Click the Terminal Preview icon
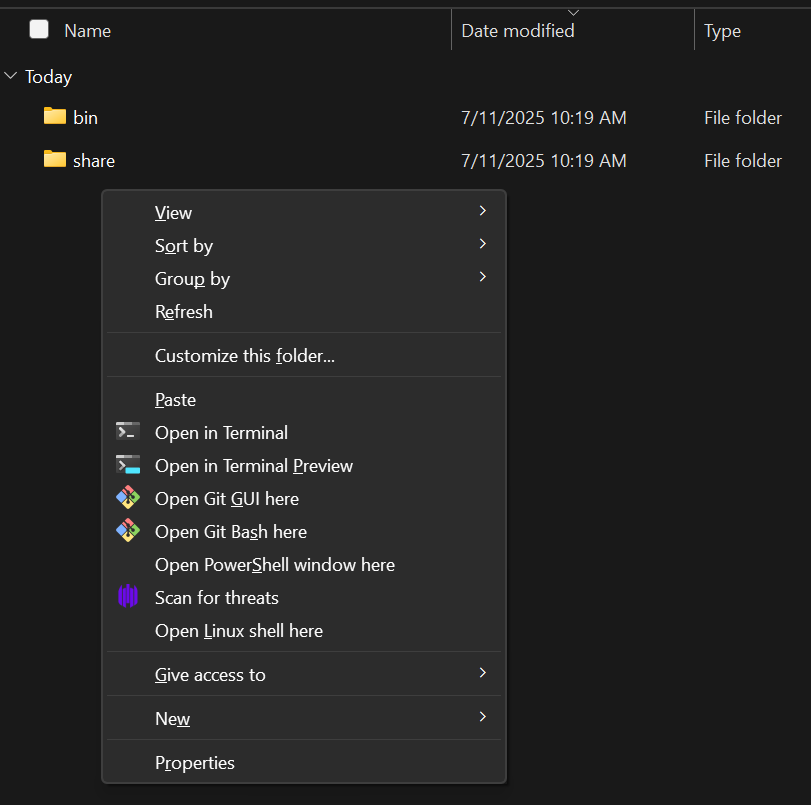This screenshot has width=811, height=805. [x=128, y=465]
